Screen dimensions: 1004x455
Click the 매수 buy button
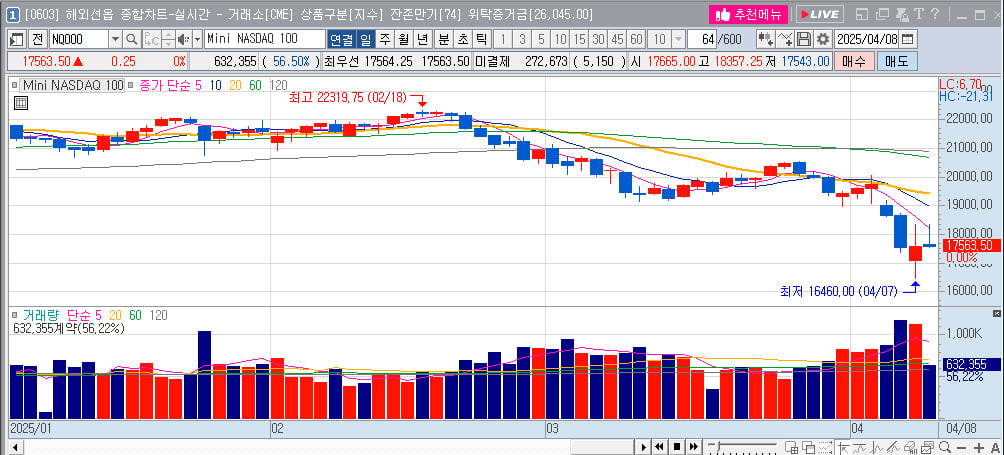point(854,61)
